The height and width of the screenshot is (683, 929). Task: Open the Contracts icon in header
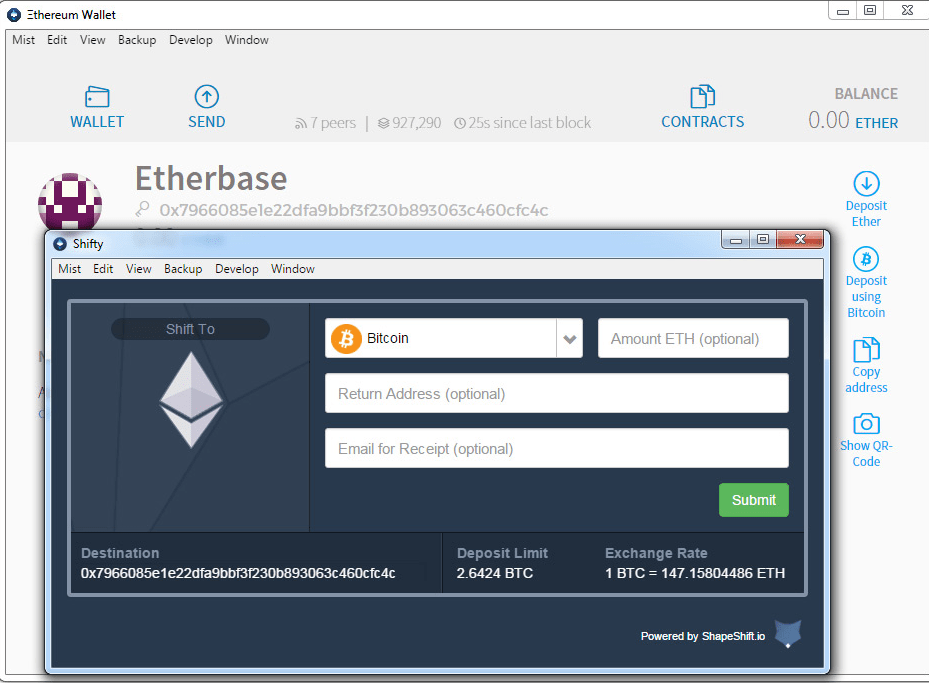[x=703, y=97]
